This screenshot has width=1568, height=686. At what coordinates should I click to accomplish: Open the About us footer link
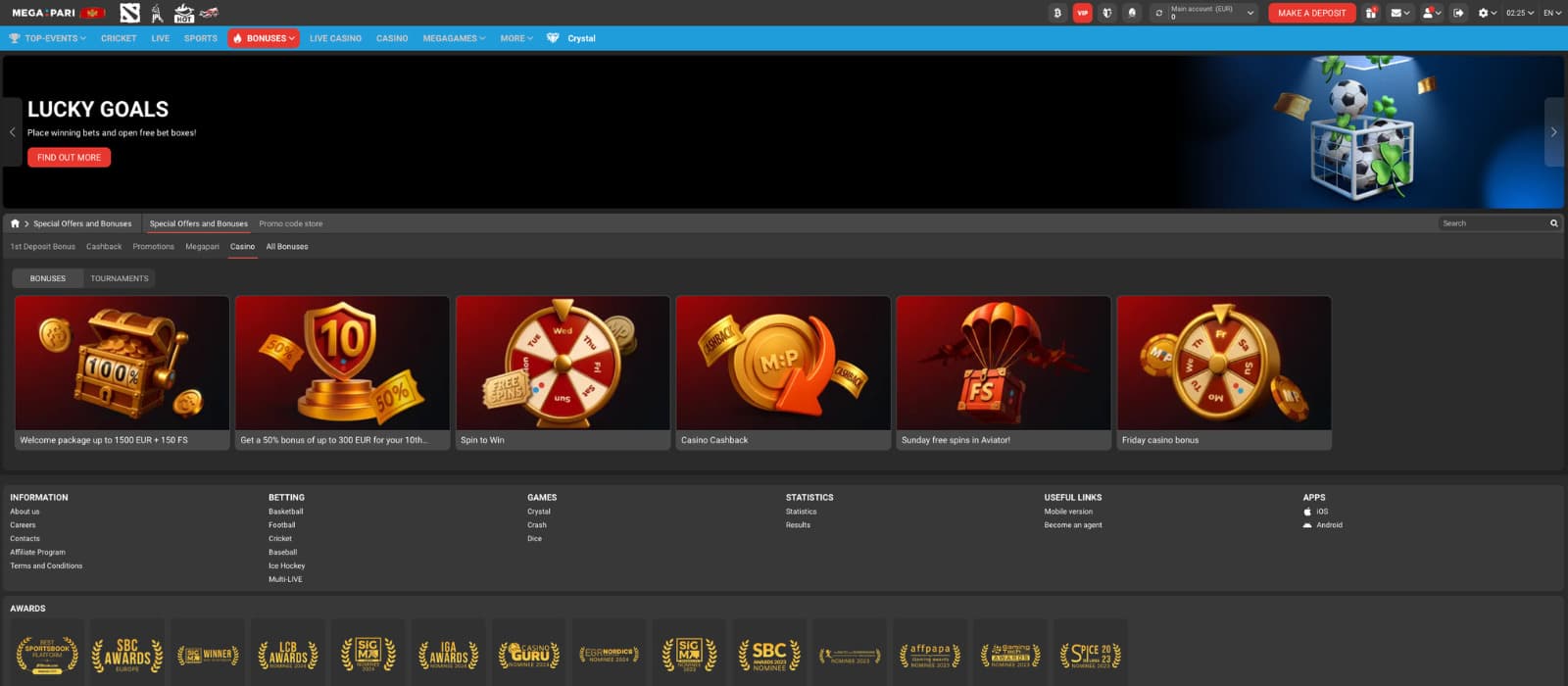[24, 512]
